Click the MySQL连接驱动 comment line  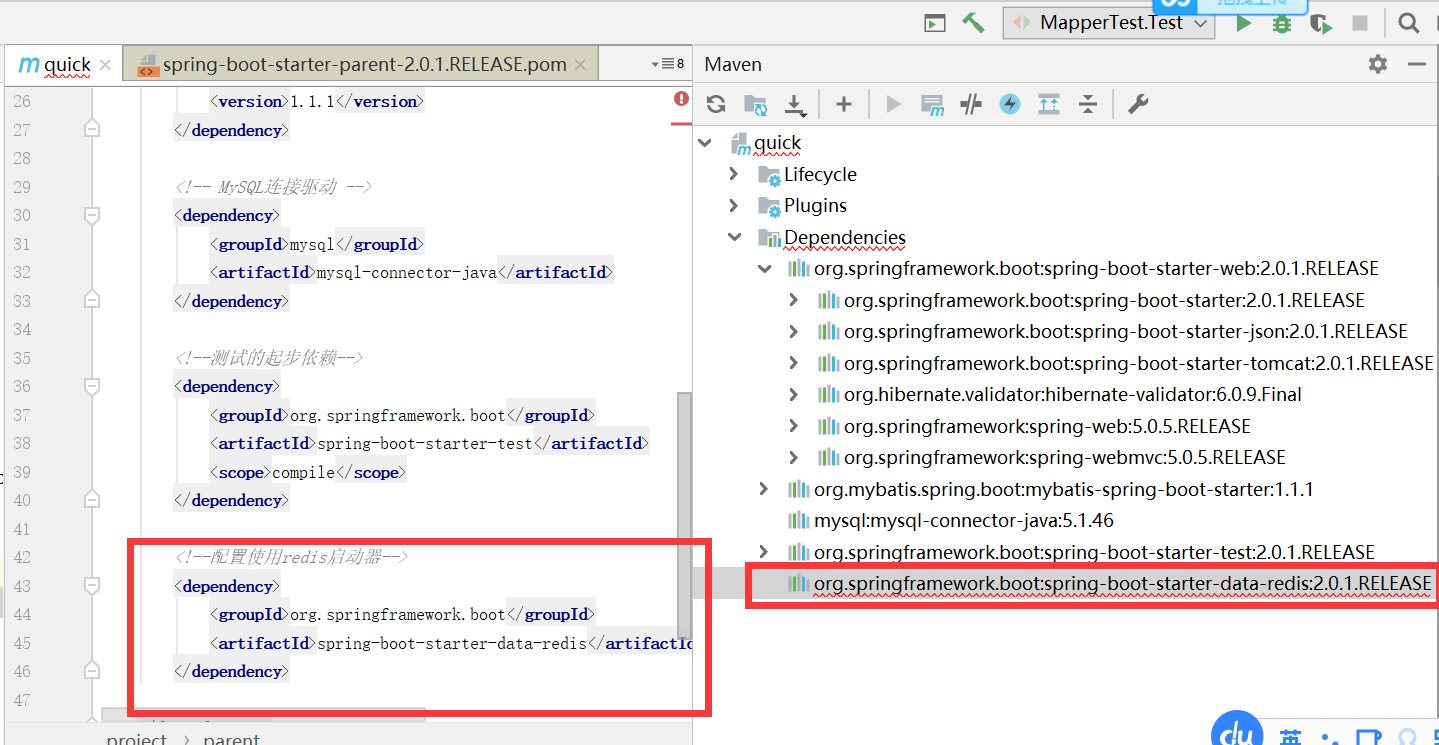[273, 187]
